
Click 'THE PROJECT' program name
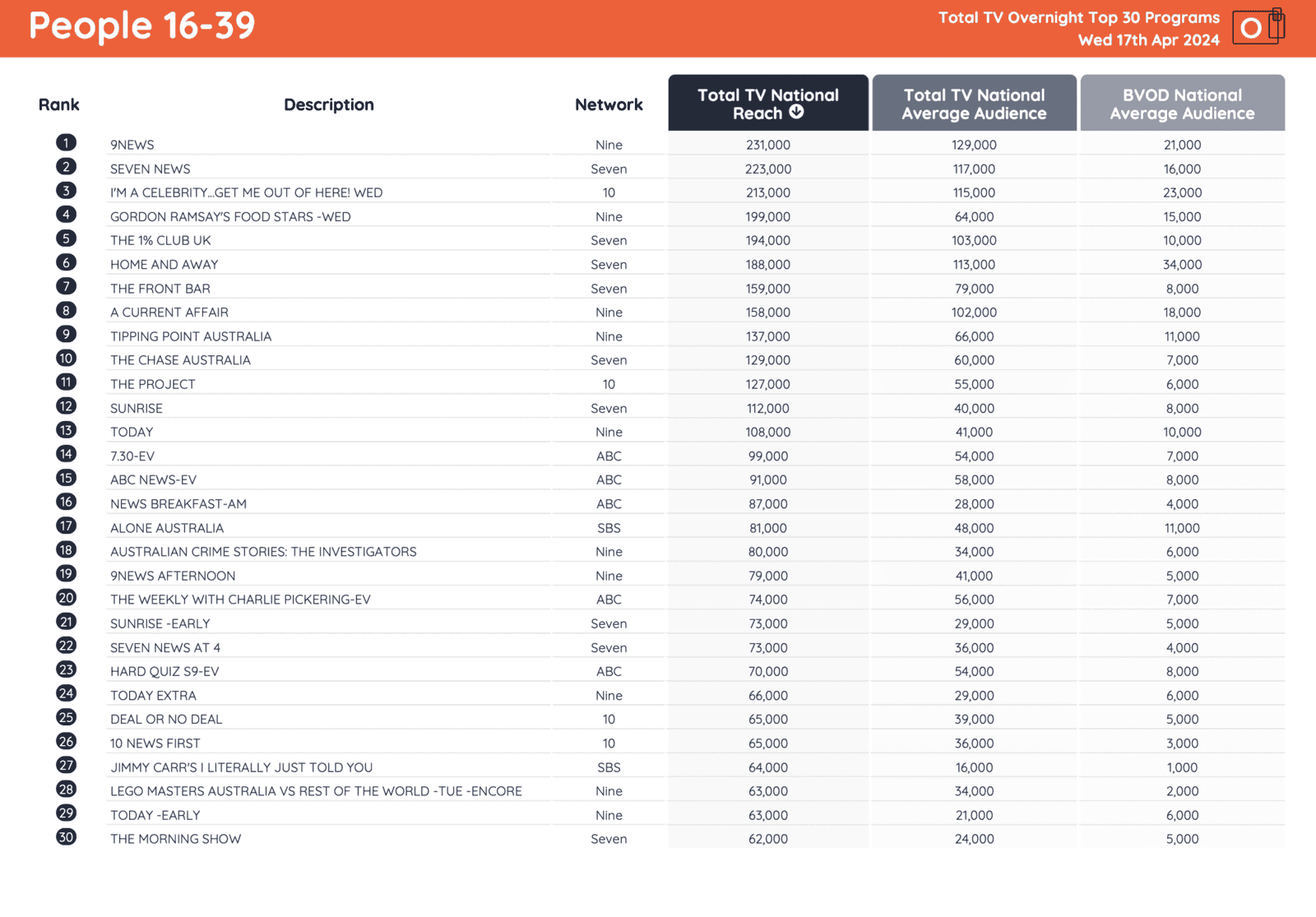pos(153,384)
